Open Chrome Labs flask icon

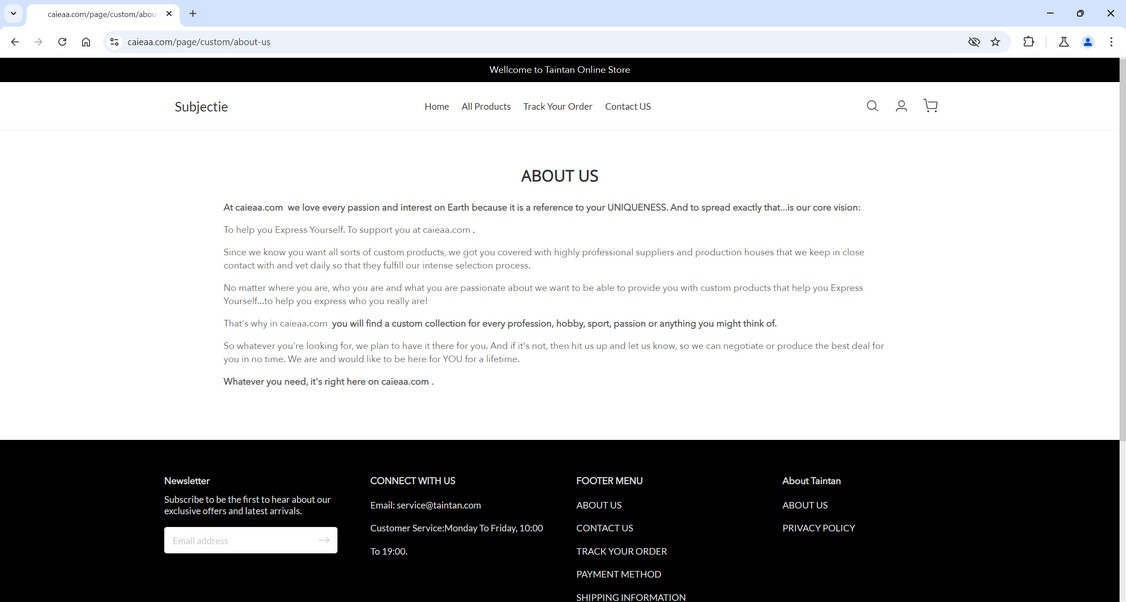coord(1064,42)
